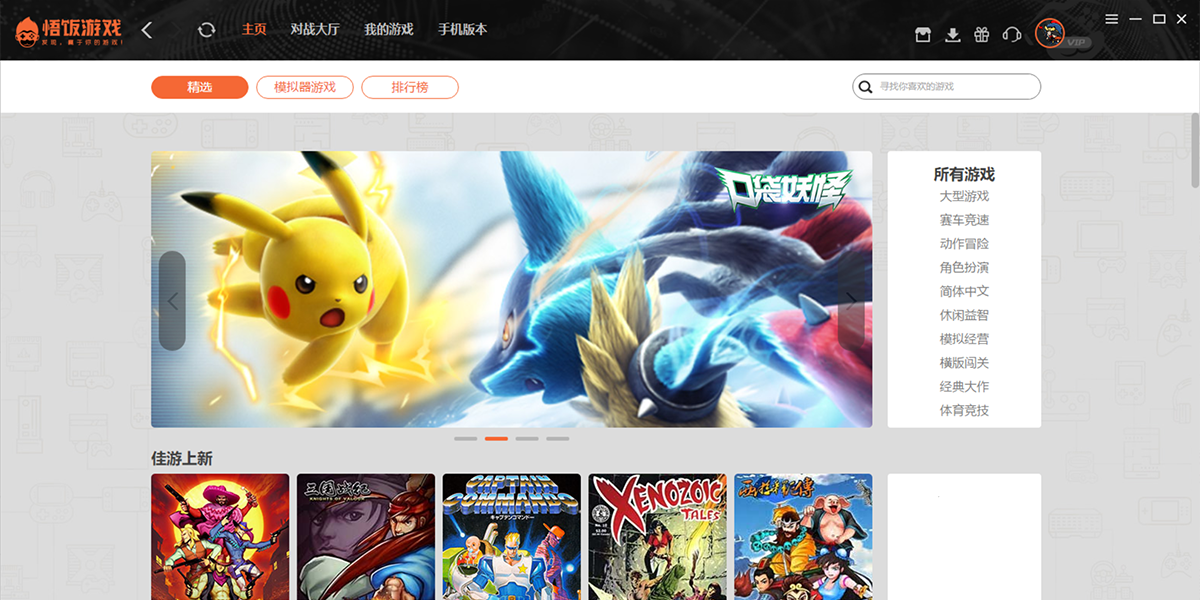Image resolution: width=1200 pixels, height=600 pixels.
Task: Open the downloads icon
Action: 953,35
